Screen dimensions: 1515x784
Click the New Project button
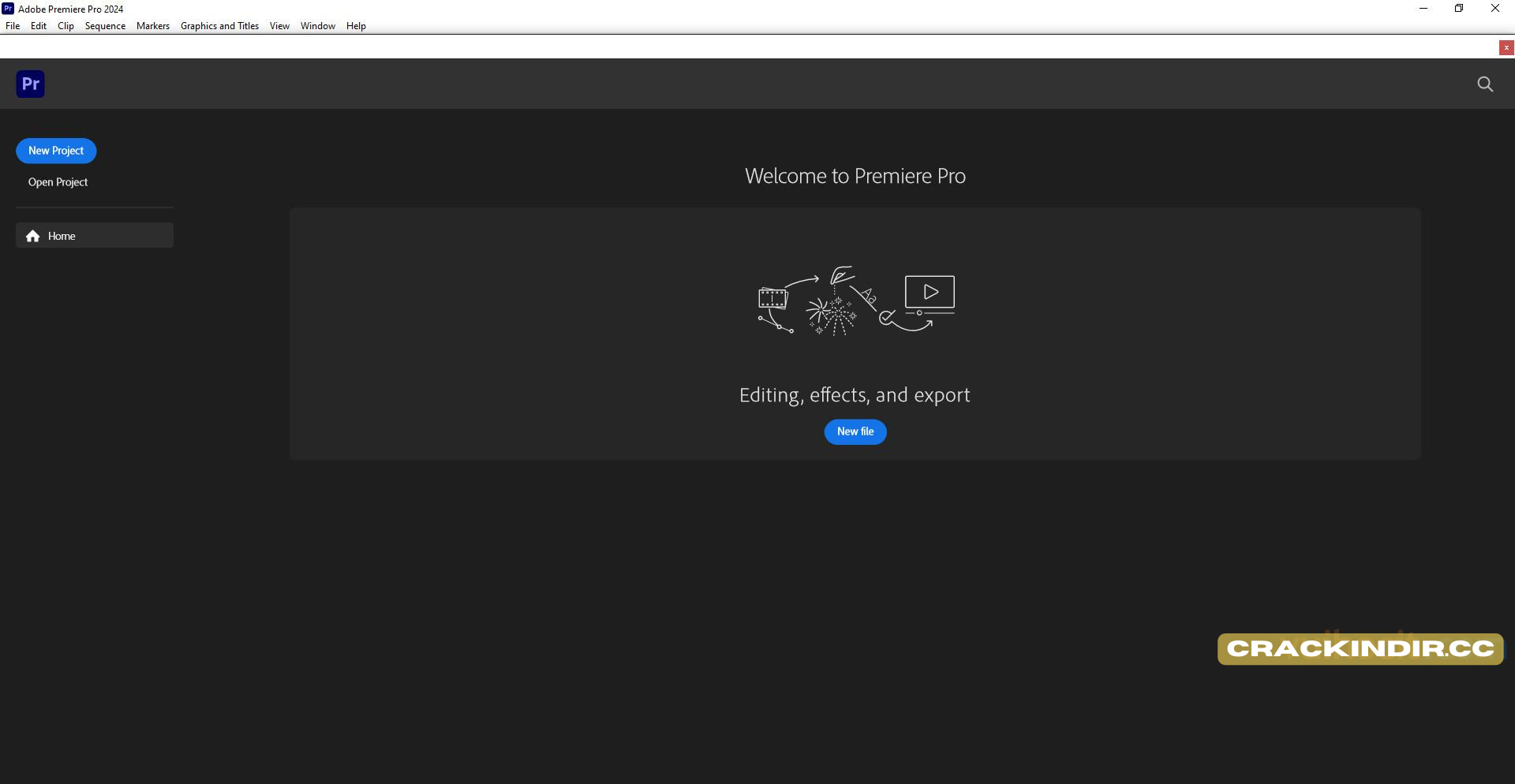click(x=56, y=151)
